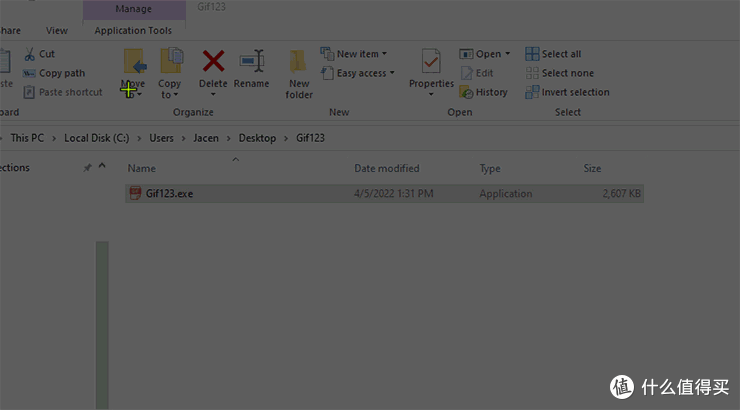This screenshot has height=410, width=740.
Task: Click the New item icon
Action: [327, 54]
